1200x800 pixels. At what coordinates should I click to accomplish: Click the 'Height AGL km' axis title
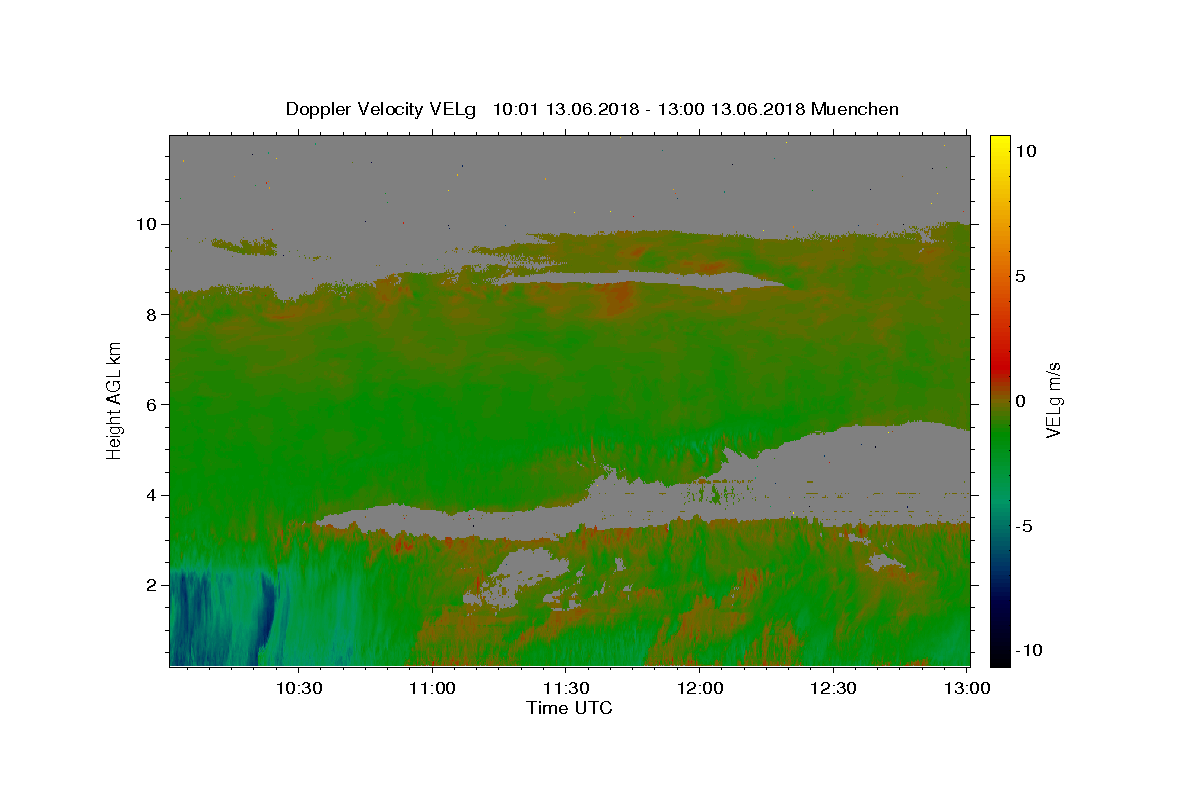tap(115, 400)
